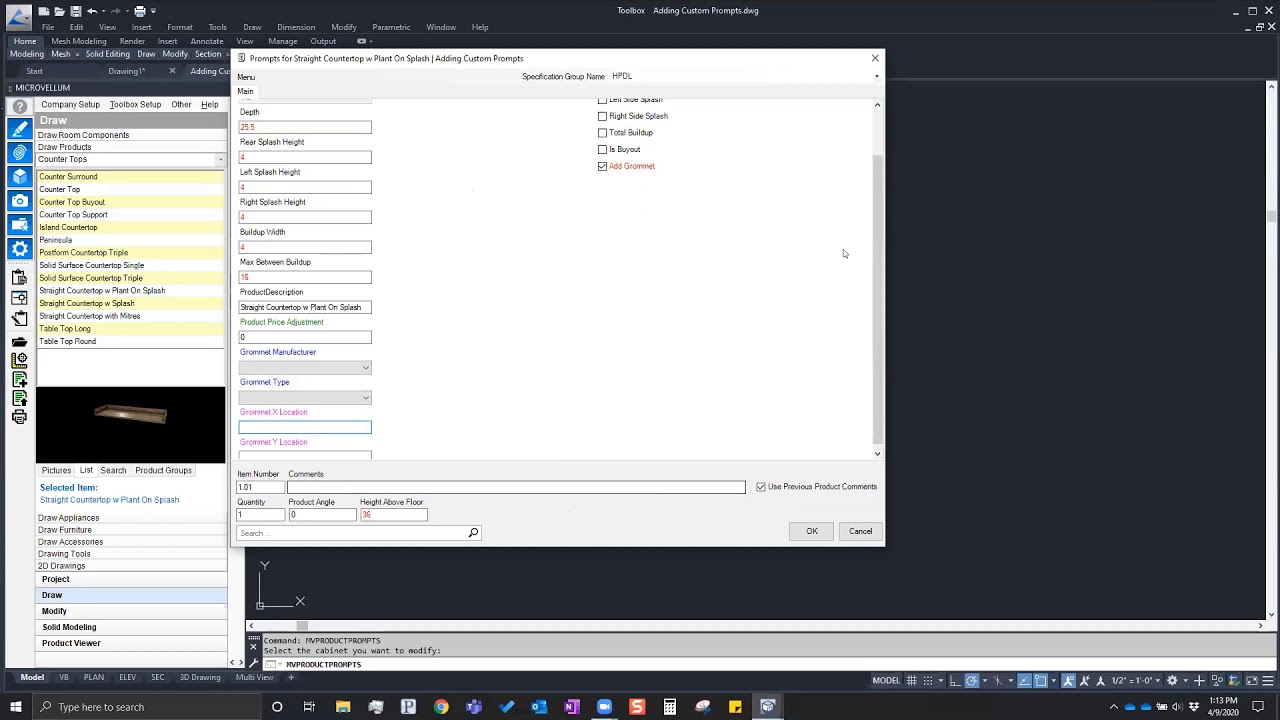Toggle the grid display status bar icon
Viewport: 1280px width, 720px height.
(x=912, y=680)
